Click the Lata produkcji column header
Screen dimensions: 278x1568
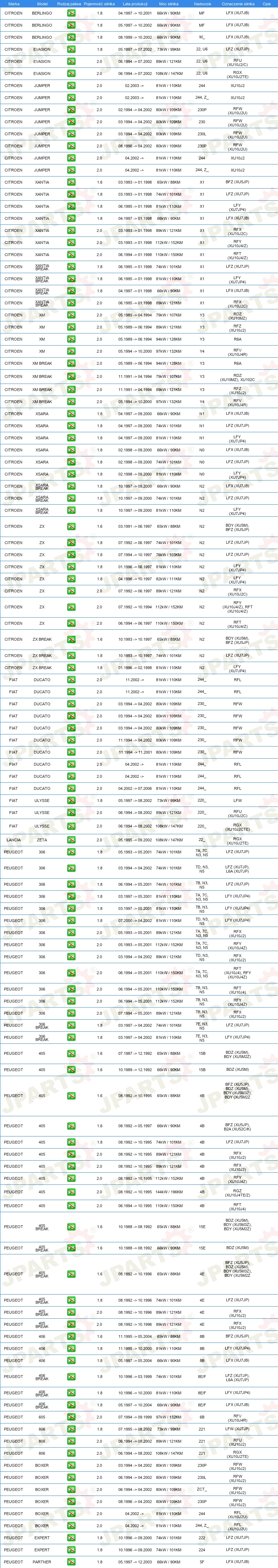[x=135, y=4]
